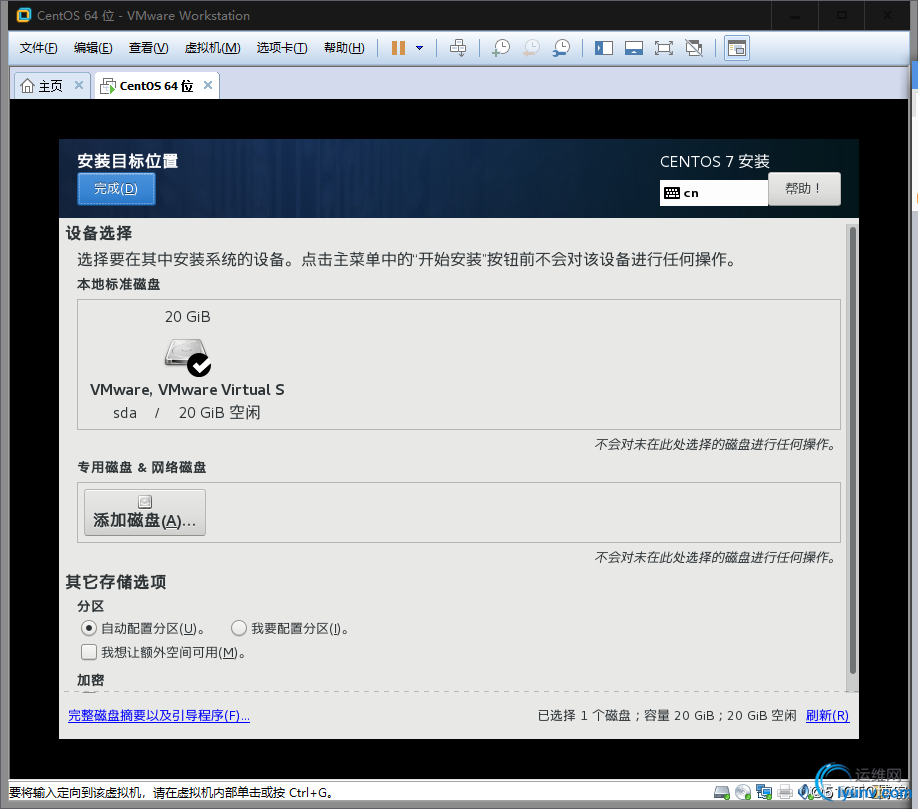This screenshot has height=809, width=918.
Task: Enter full screen mode icon
Action: 663,48
